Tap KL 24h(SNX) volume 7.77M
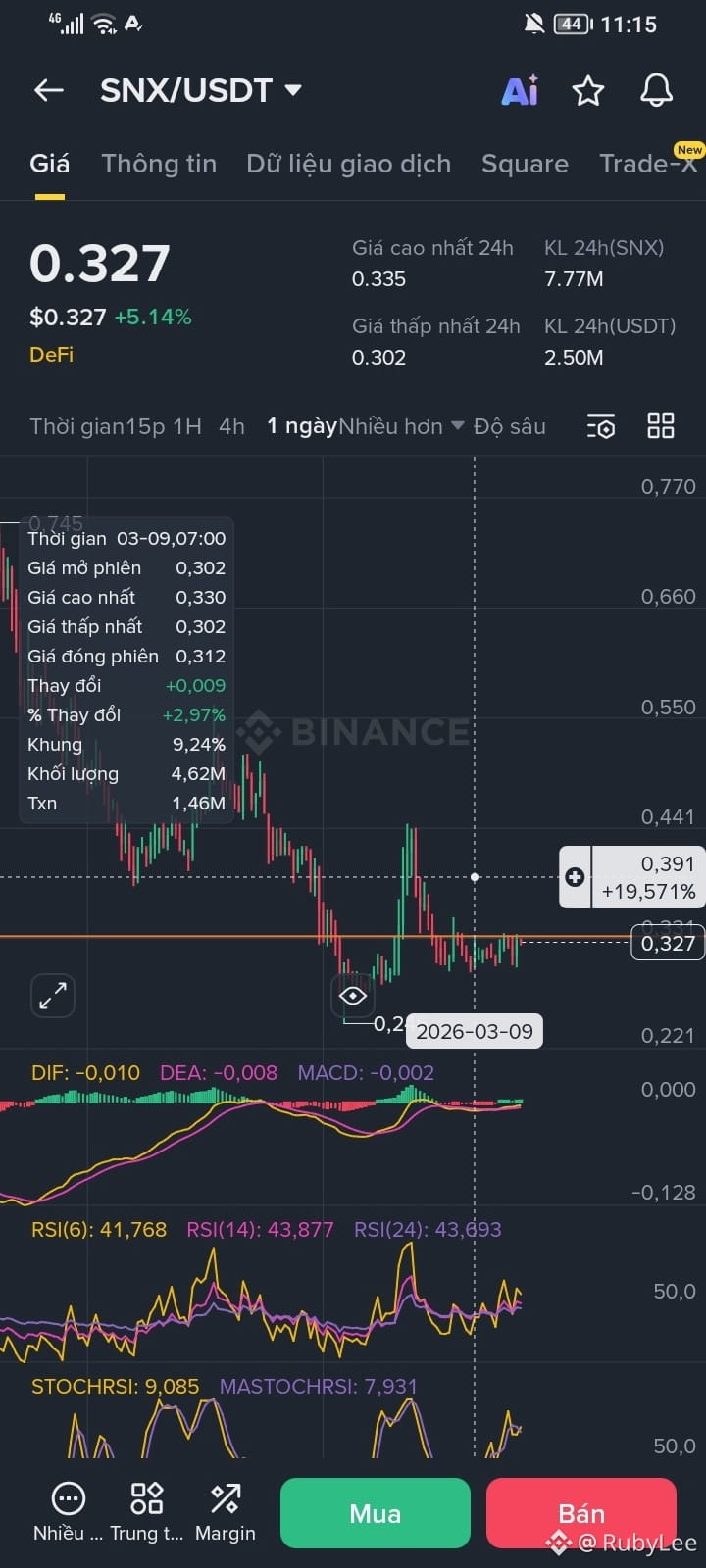 (x=574, y=279)
